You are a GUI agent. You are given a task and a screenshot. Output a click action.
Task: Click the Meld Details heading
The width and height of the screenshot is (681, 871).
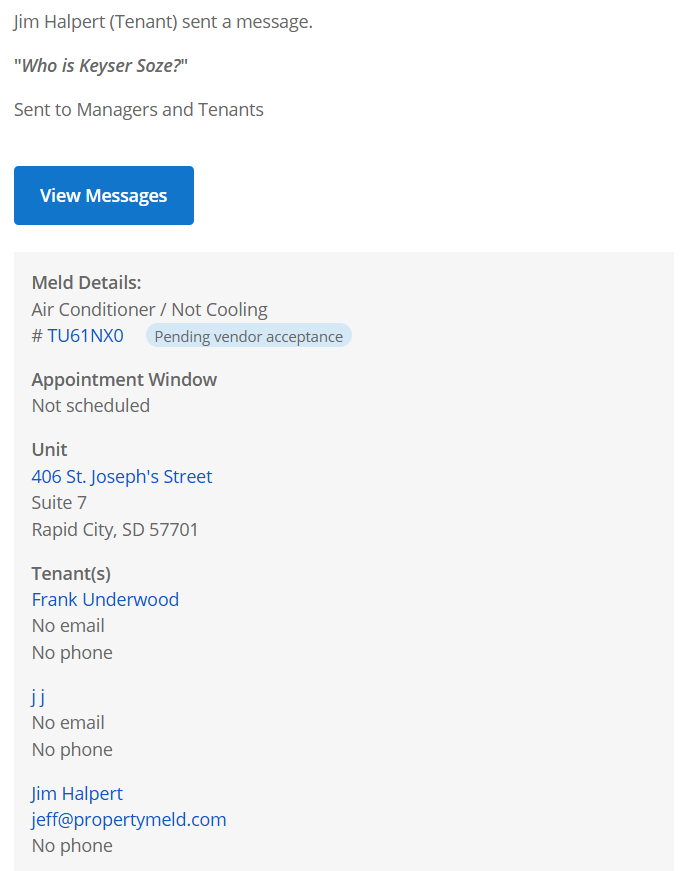point(86,283)
